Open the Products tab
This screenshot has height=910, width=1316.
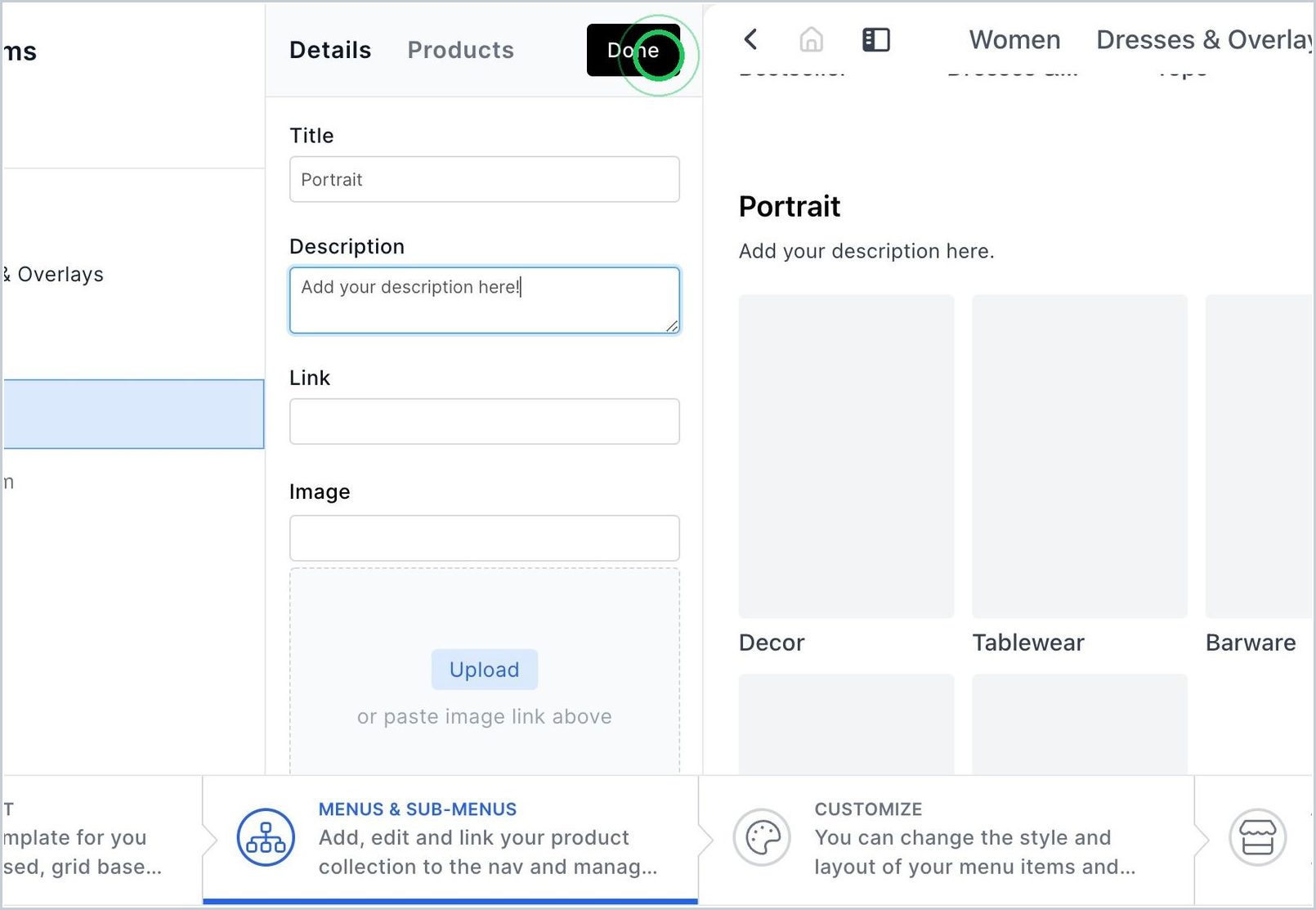(x=461, y=50)
